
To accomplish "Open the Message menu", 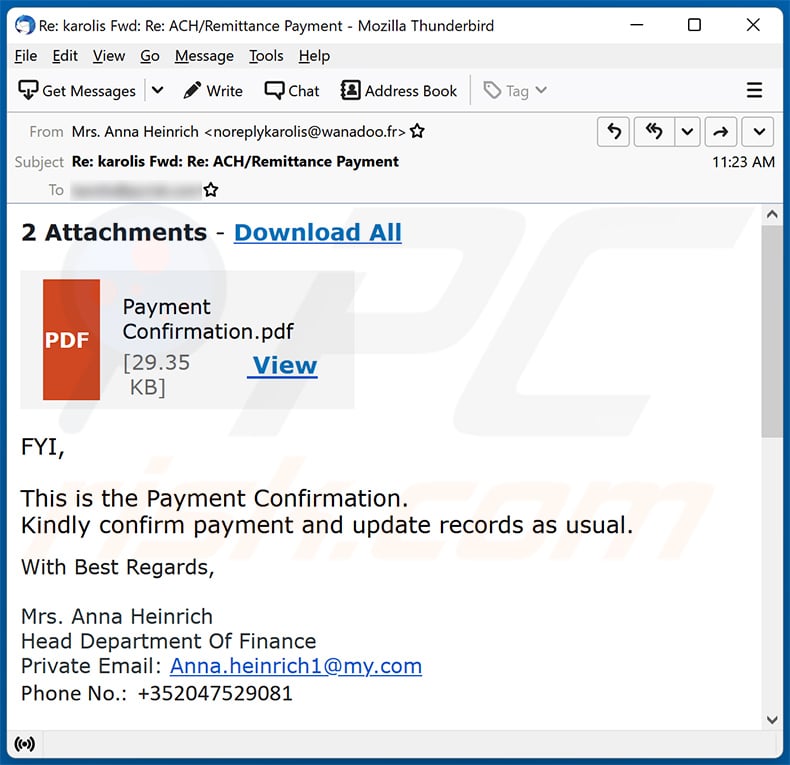I will [204, 56].
